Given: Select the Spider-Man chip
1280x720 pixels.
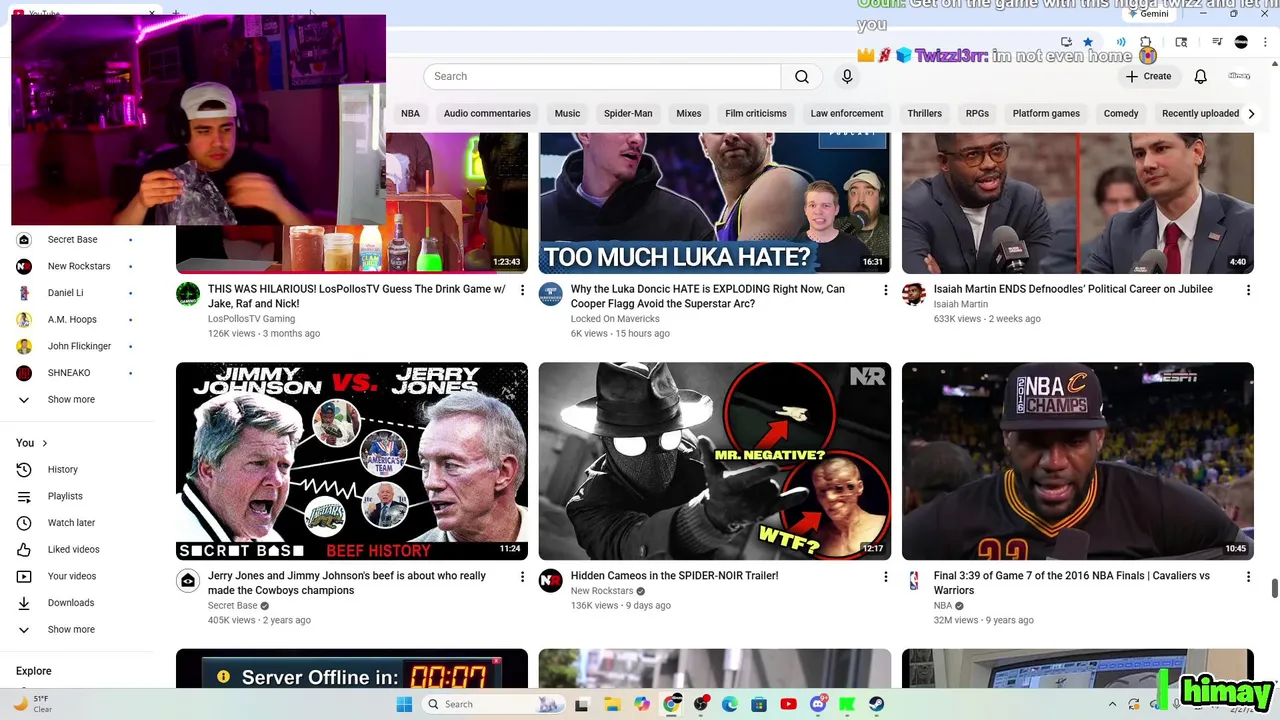Looking at the screenshot, I should click(628, 113).
